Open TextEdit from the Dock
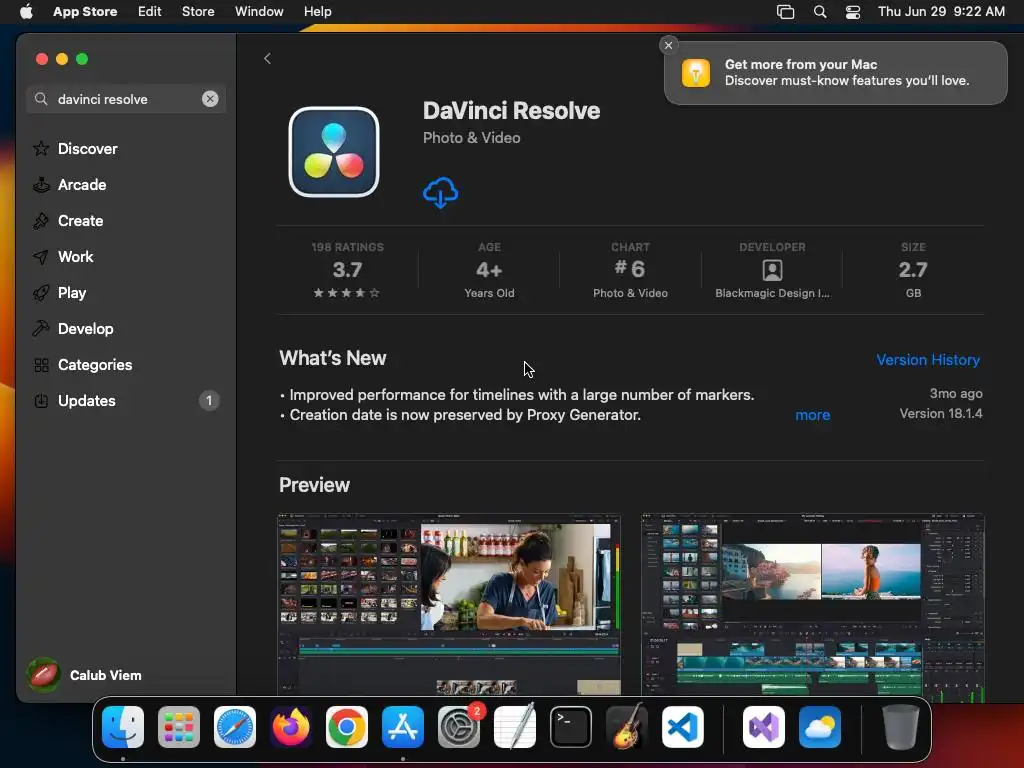This screenshot has height=768, width=1024. pos(515,727)
